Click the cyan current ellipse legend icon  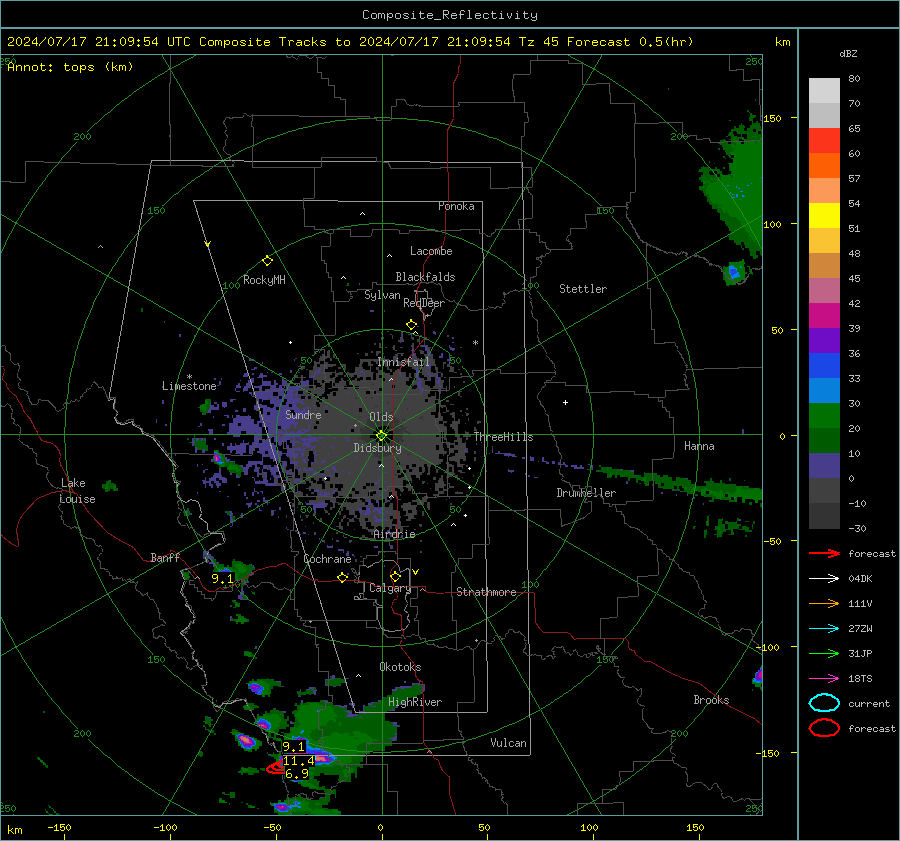coord(824,703)
